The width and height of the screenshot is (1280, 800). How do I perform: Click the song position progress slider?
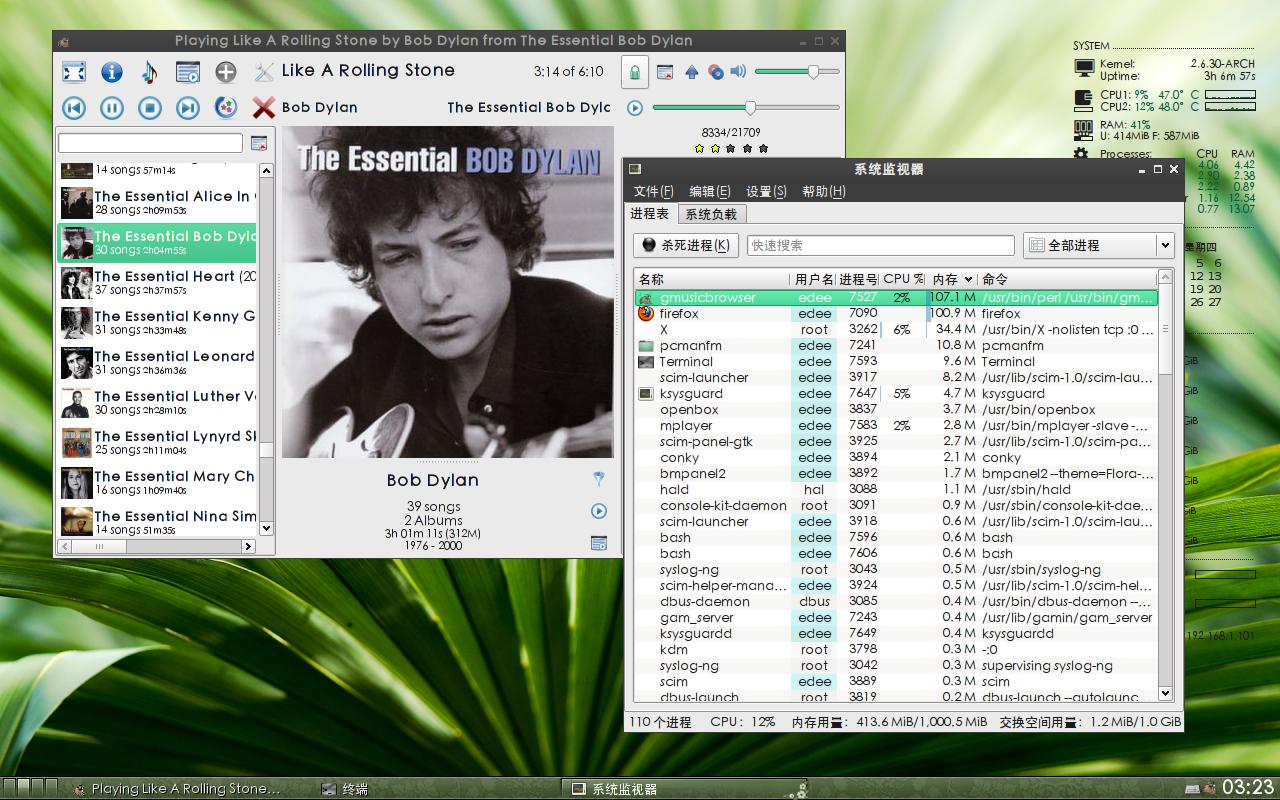(x=745, y=107)
